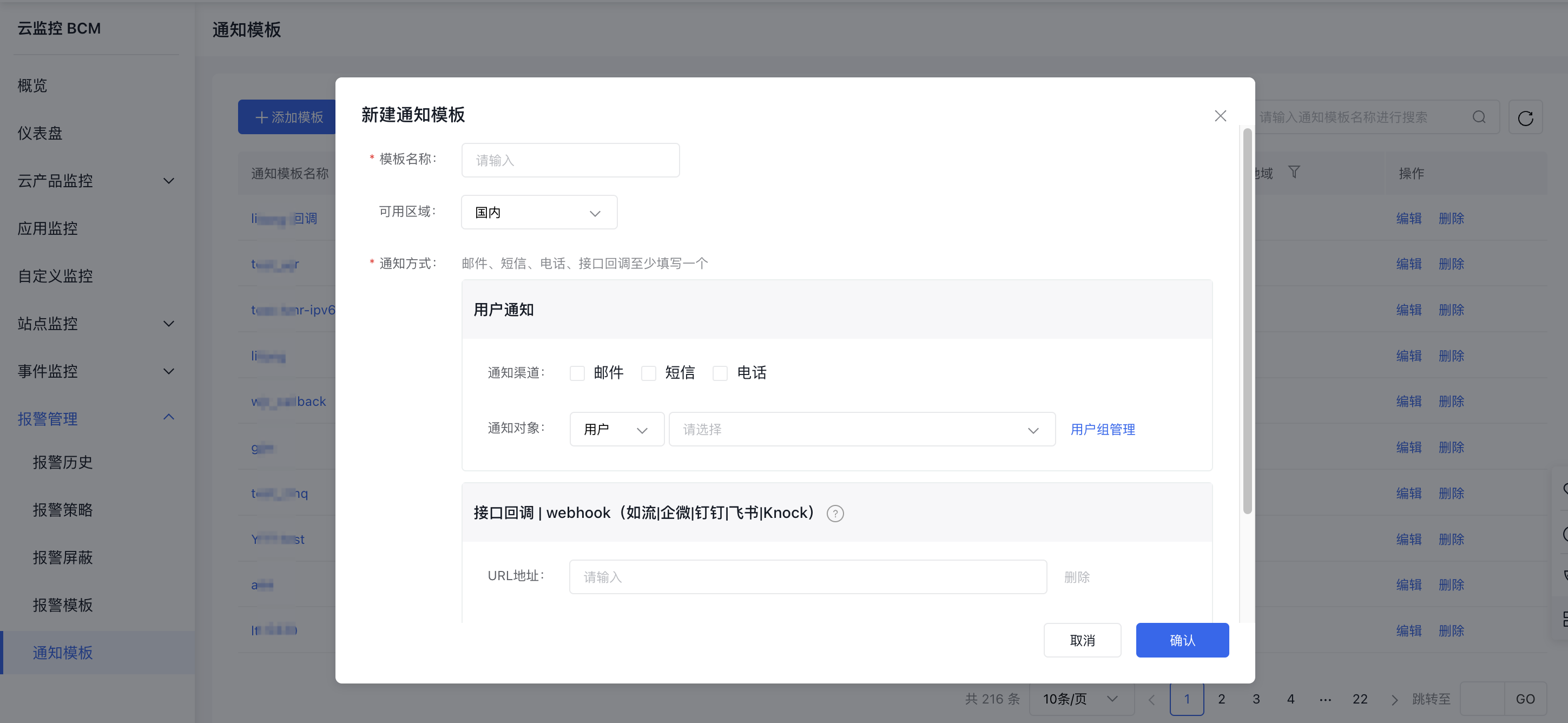Image resolution: width=1568 pixels, height=723 pixels.
Task: Go to previous page arrow
Action: (1151, 699)
